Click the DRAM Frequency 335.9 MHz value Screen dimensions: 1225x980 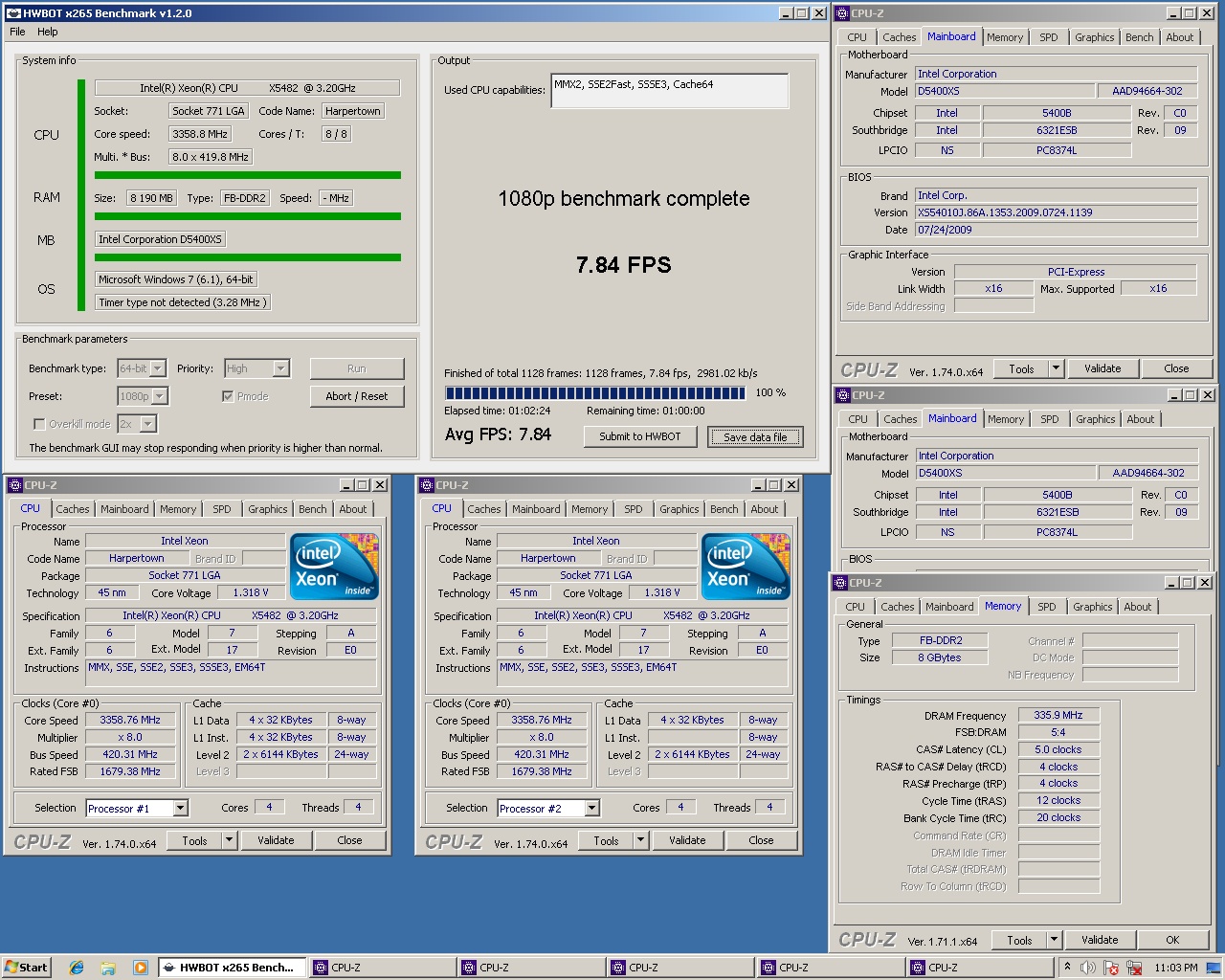point(1058,715)
